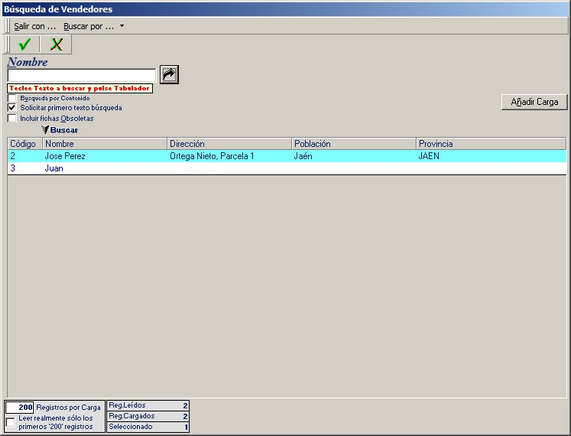Click the Provincia column header
The image size is (571, 436).
tap(491, 144)
